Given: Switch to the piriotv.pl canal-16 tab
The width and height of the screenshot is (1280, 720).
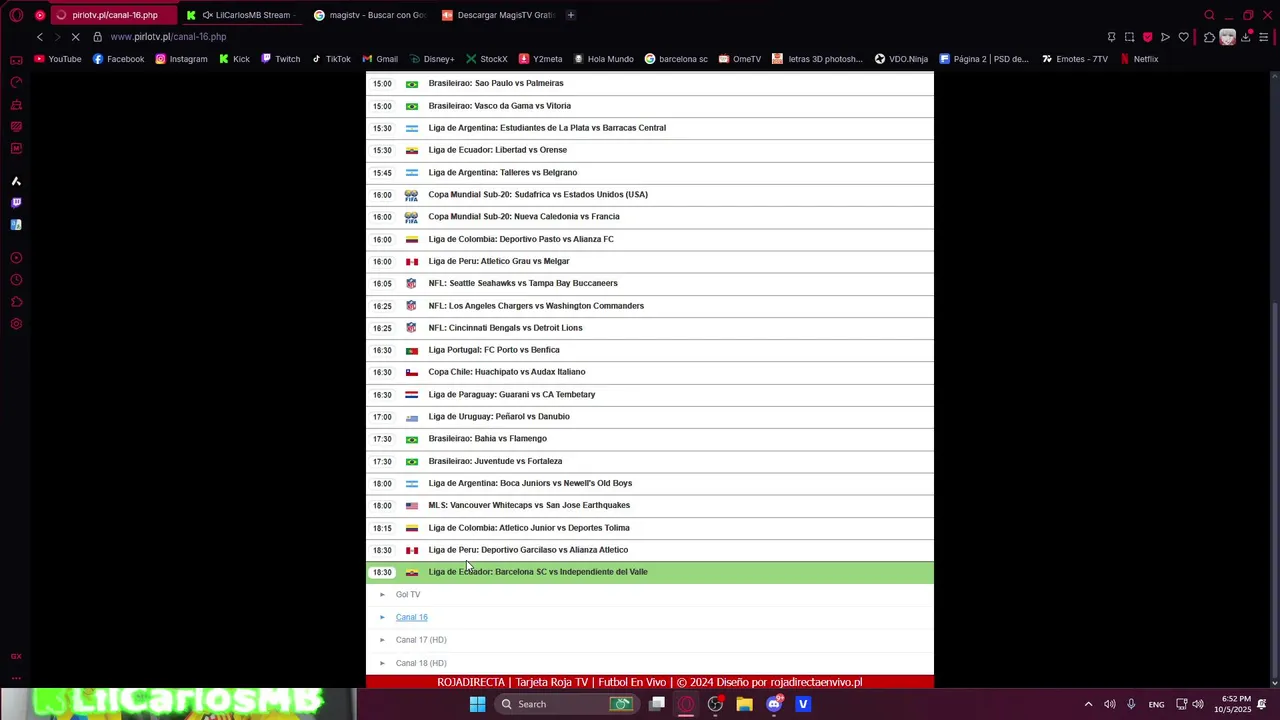Looking at the screenshot, I should click(112, 15).
